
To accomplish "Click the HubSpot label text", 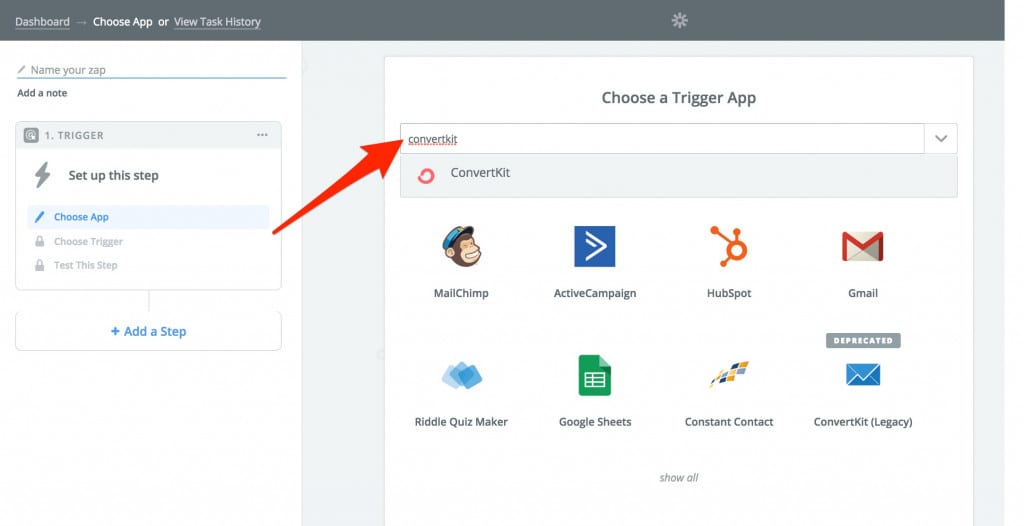I will pos(729,293).
